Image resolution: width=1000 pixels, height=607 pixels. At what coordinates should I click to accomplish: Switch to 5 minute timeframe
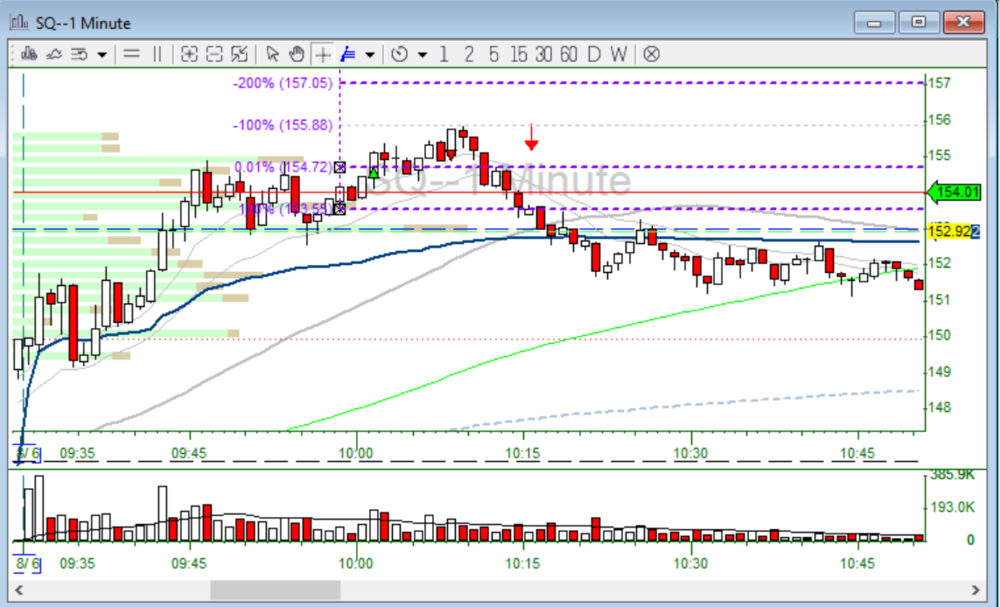(x=493, y=54)
